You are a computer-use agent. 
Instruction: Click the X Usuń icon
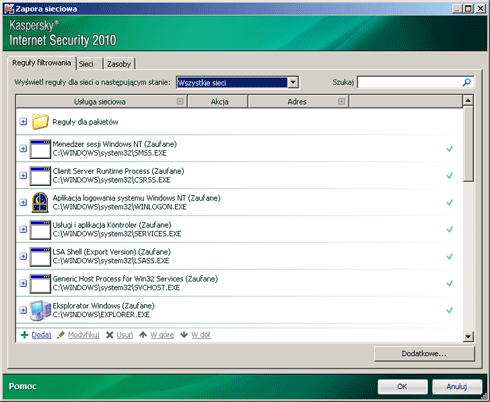point(109,335)
